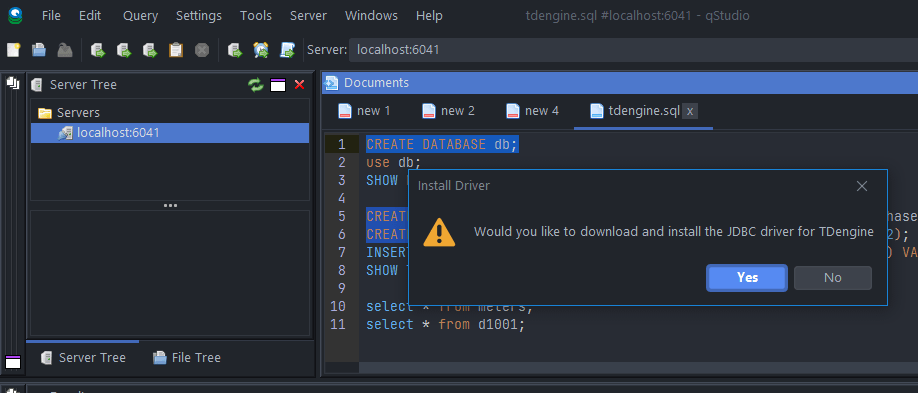This screenshot has height=393, width=918.
Task: Click the qStudio application logo icon
Action: click(x=15, y=15)
